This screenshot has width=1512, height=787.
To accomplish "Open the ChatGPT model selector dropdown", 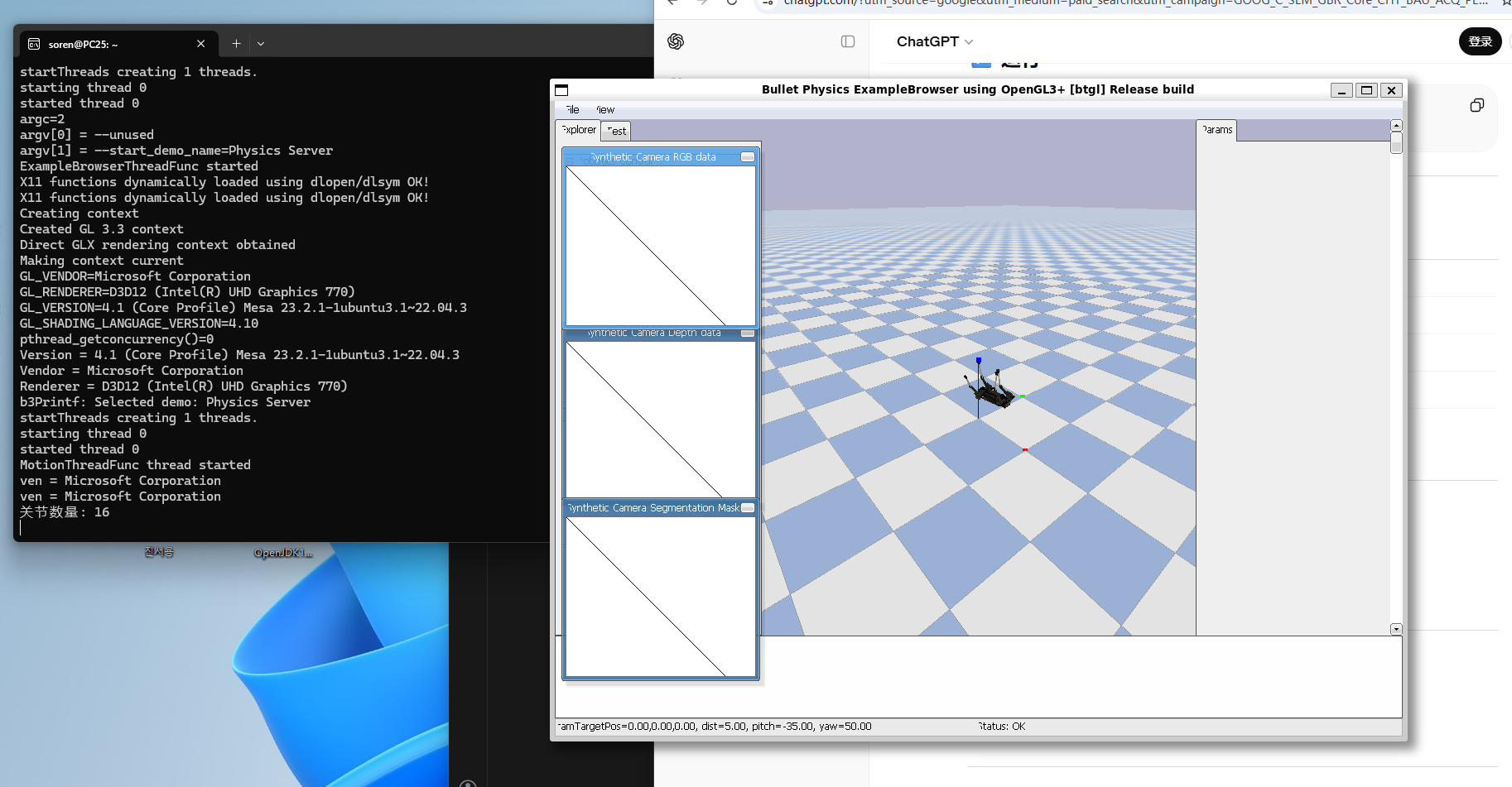I will tap(935, 41).
